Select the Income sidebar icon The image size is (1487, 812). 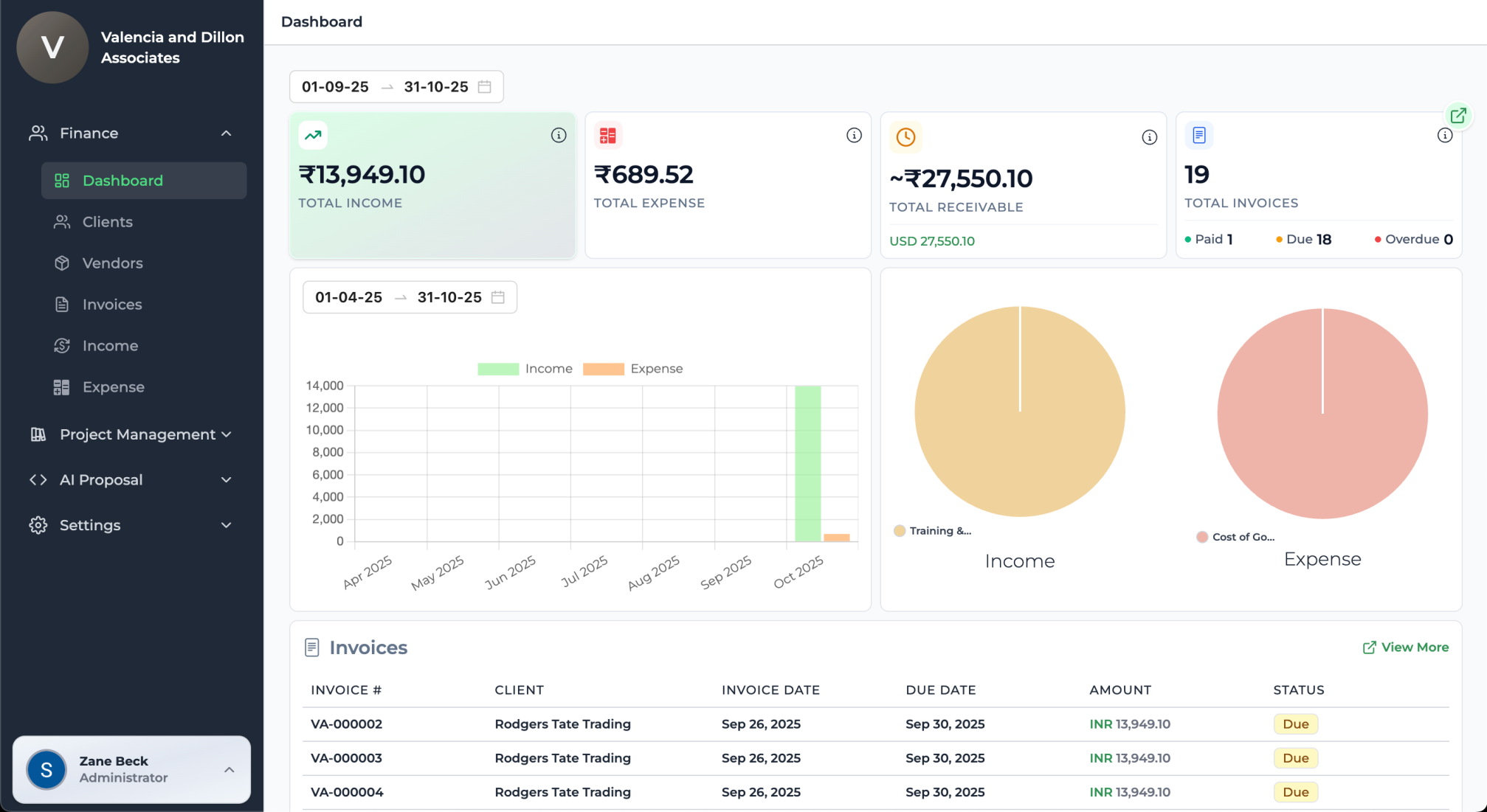tap(62, 345)
